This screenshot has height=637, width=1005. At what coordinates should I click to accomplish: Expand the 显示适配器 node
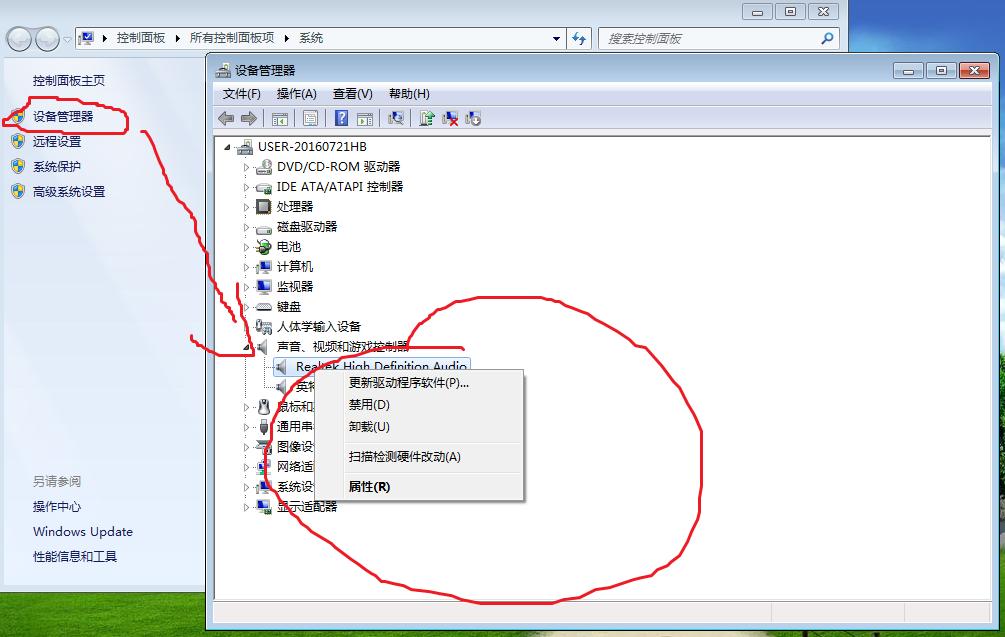[x=246, y=507]
